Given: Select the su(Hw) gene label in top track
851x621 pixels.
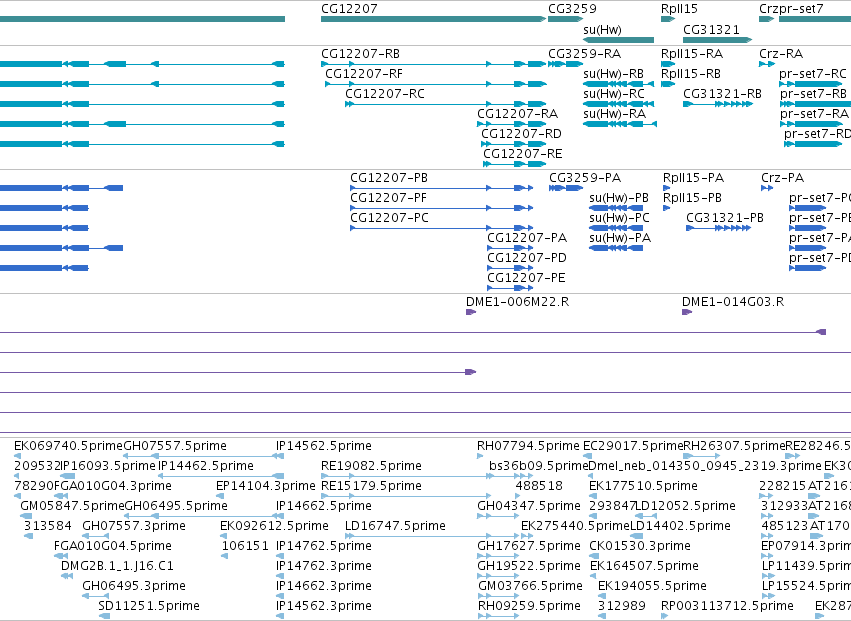Looking at the screenshot, I should (602, 30).
